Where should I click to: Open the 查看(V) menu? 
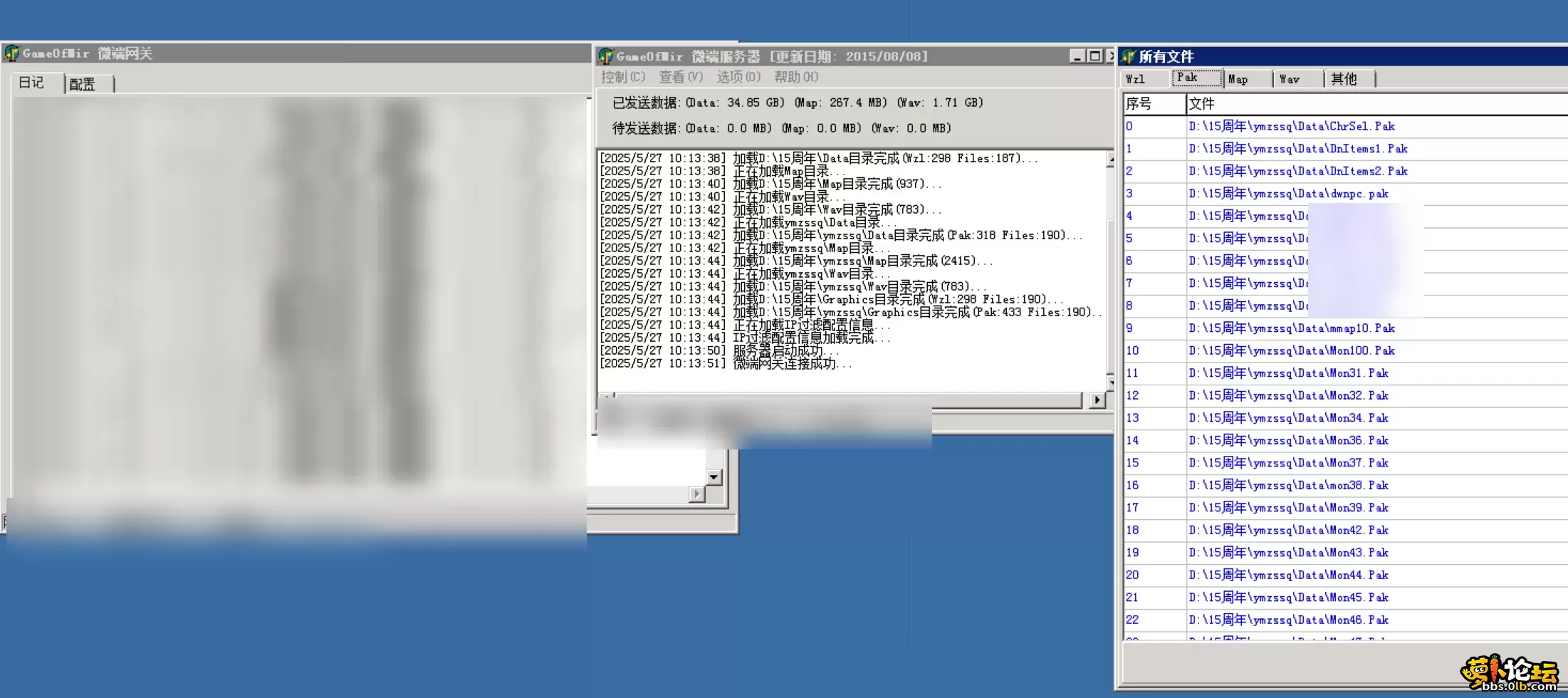pos(681,77)
